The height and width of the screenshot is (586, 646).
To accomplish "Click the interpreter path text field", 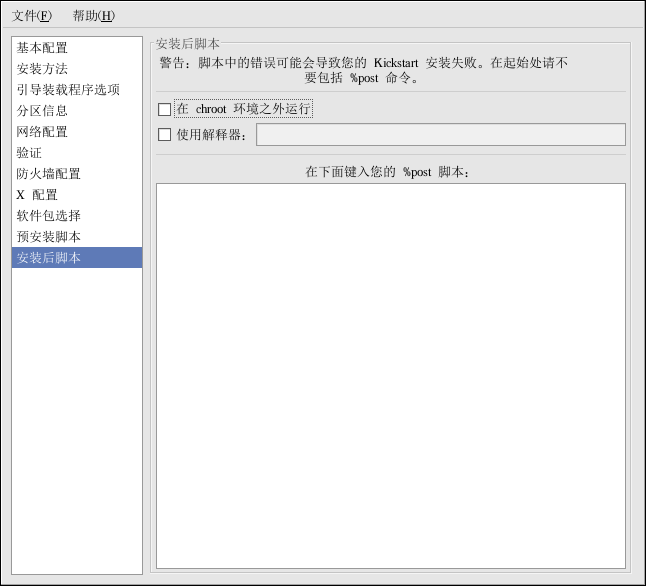I will coord(440,135).
